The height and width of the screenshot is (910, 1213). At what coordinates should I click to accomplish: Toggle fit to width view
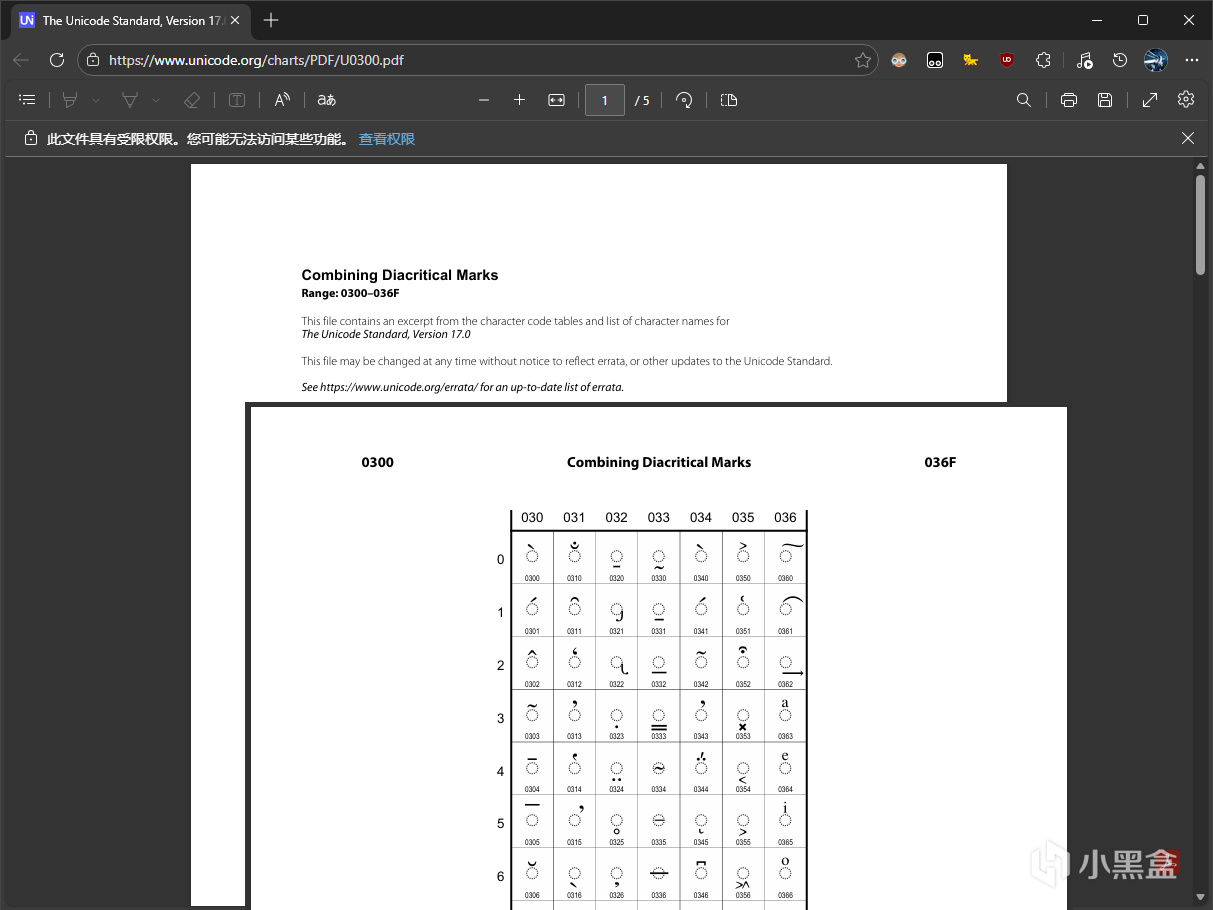point(557,100)
